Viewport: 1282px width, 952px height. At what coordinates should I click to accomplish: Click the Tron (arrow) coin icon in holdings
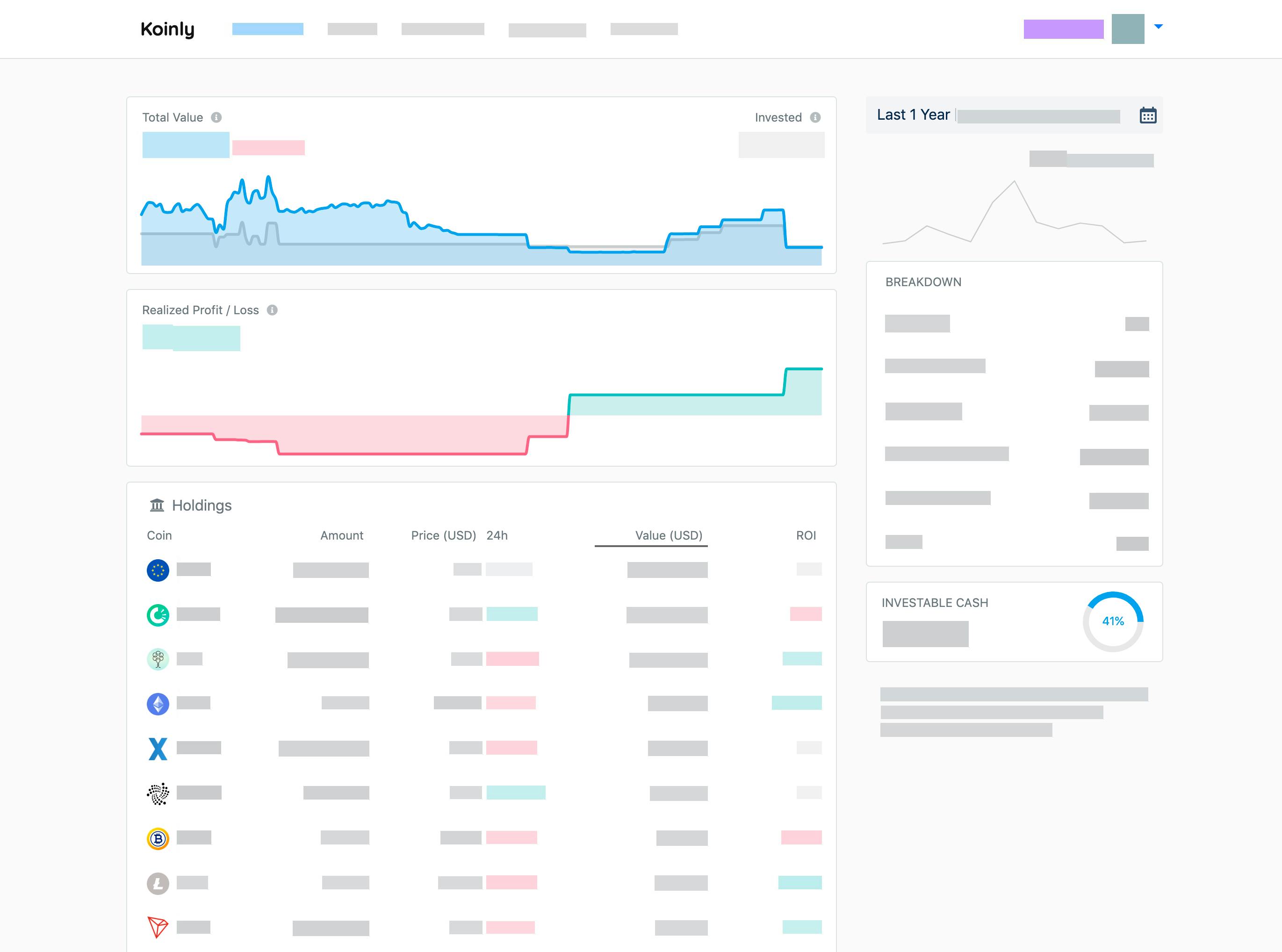[157, 926]
